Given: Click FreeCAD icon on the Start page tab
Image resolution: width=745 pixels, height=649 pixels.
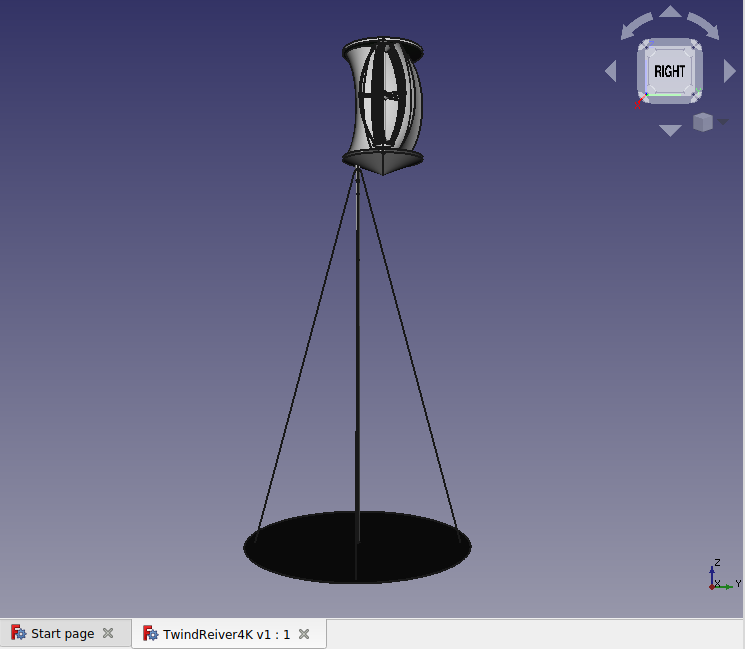Looking at the screenshot, I should [19, 633].
